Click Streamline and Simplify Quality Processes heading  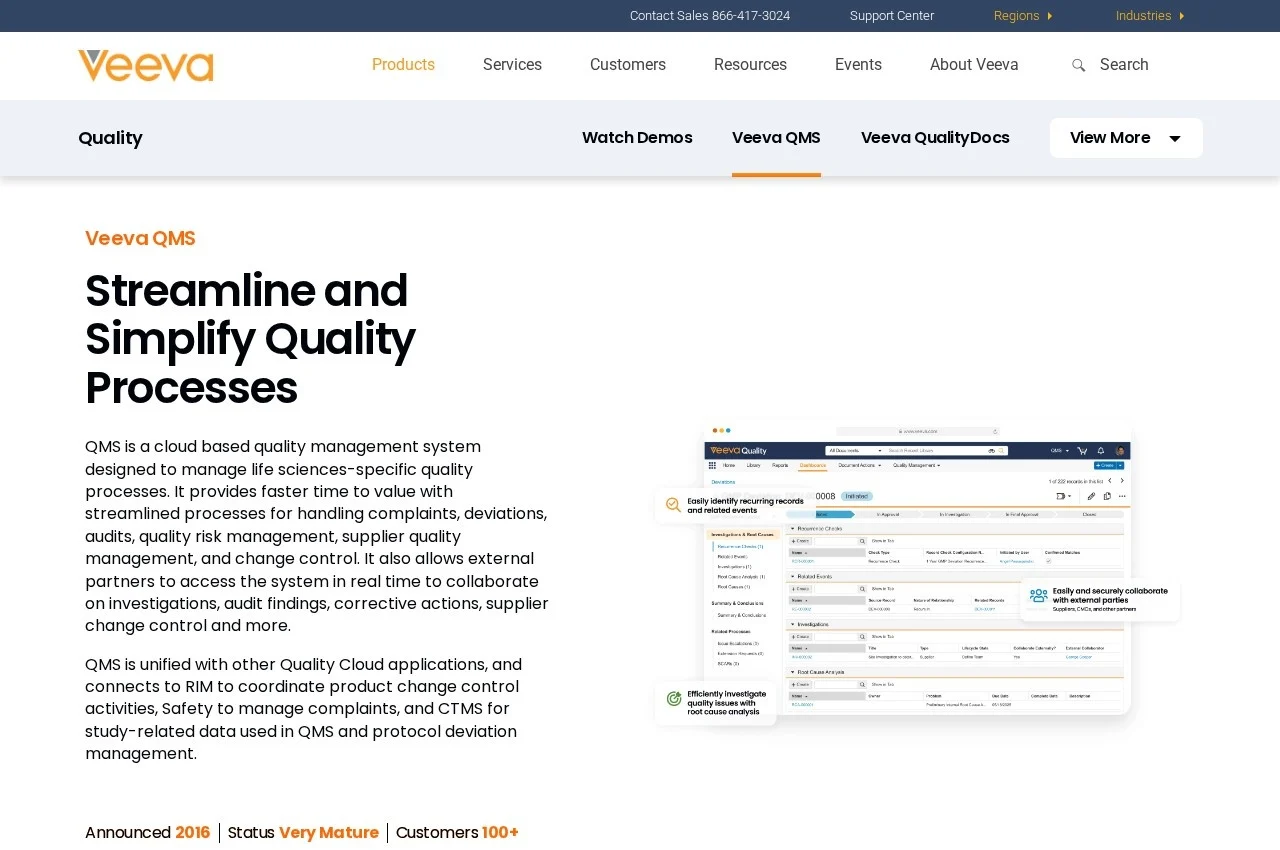pyautogui.click(x=250, y=339)
